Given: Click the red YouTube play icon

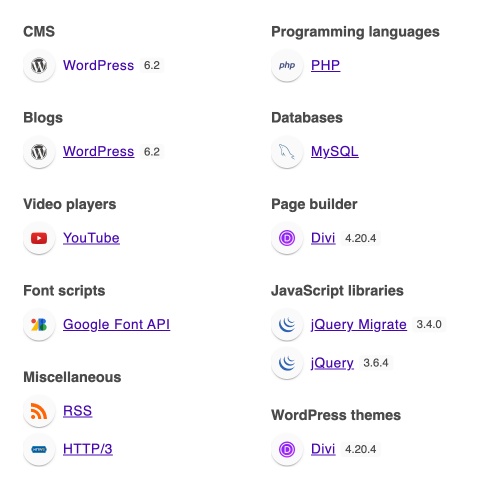Looking at the screenshot, I should (x=39, y=238).
